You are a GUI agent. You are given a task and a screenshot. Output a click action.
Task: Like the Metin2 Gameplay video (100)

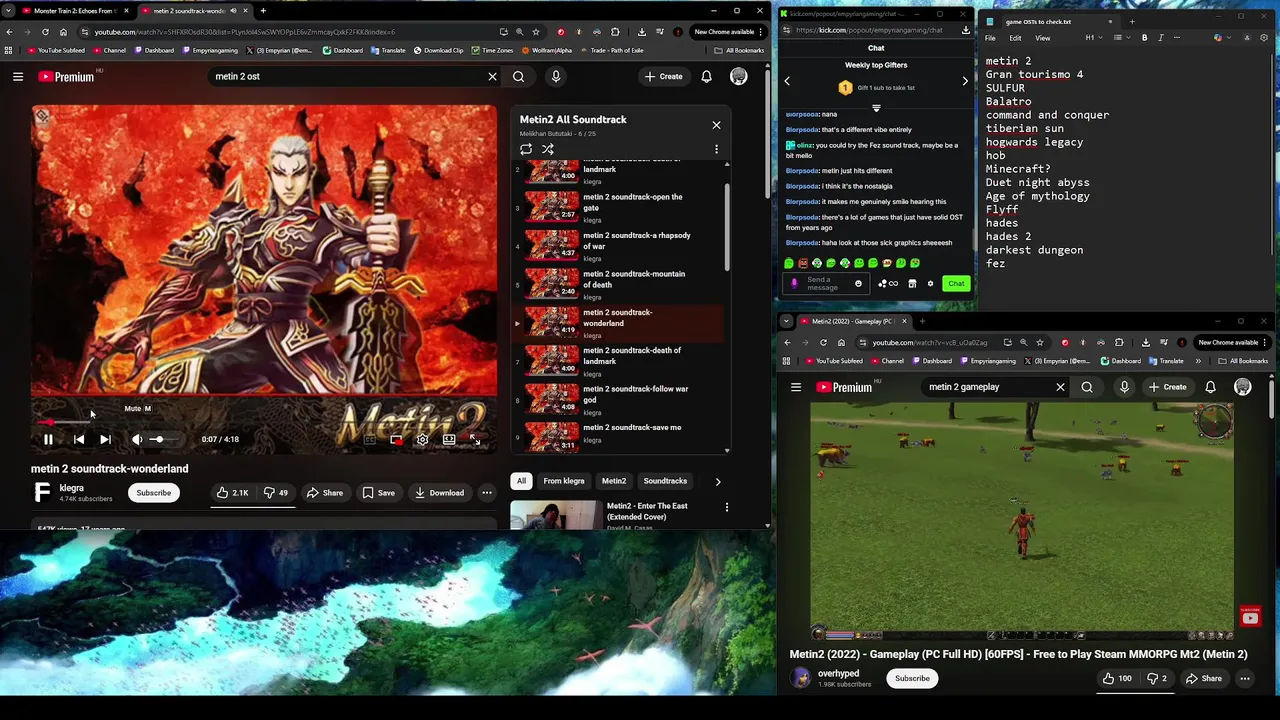point(1116,679)
